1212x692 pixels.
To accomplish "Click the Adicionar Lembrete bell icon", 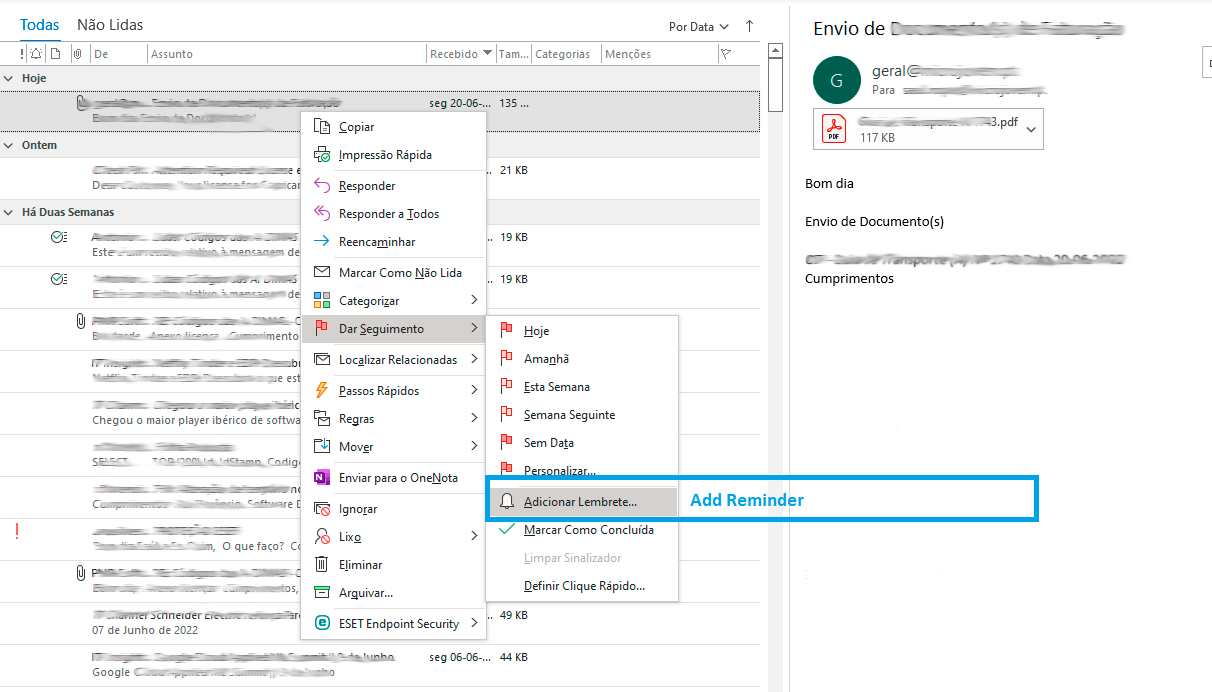I will [508, 502].
